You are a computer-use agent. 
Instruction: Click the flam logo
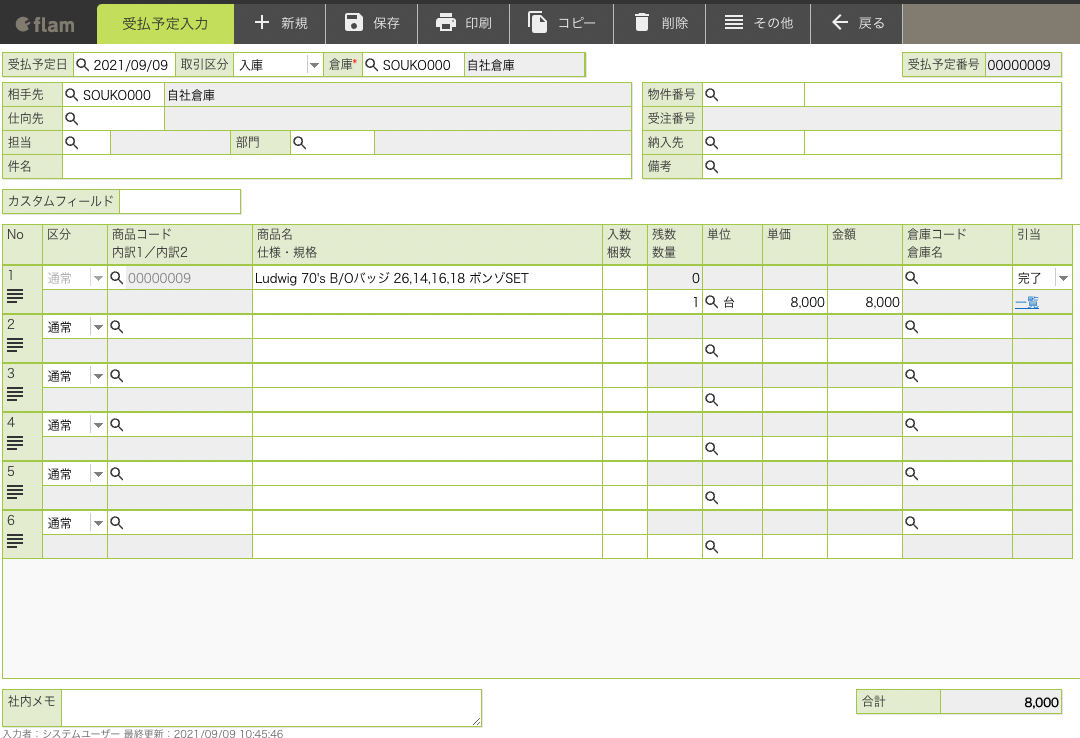[x=45, y=24]
